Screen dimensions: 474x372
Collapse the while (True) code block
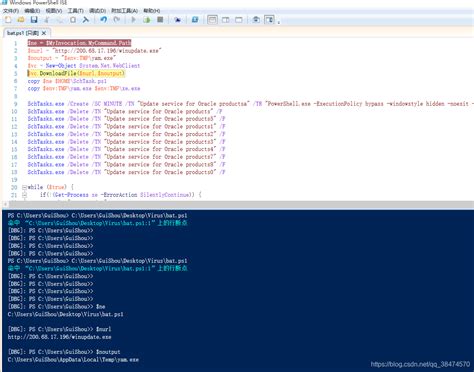[x=24, y=187]
